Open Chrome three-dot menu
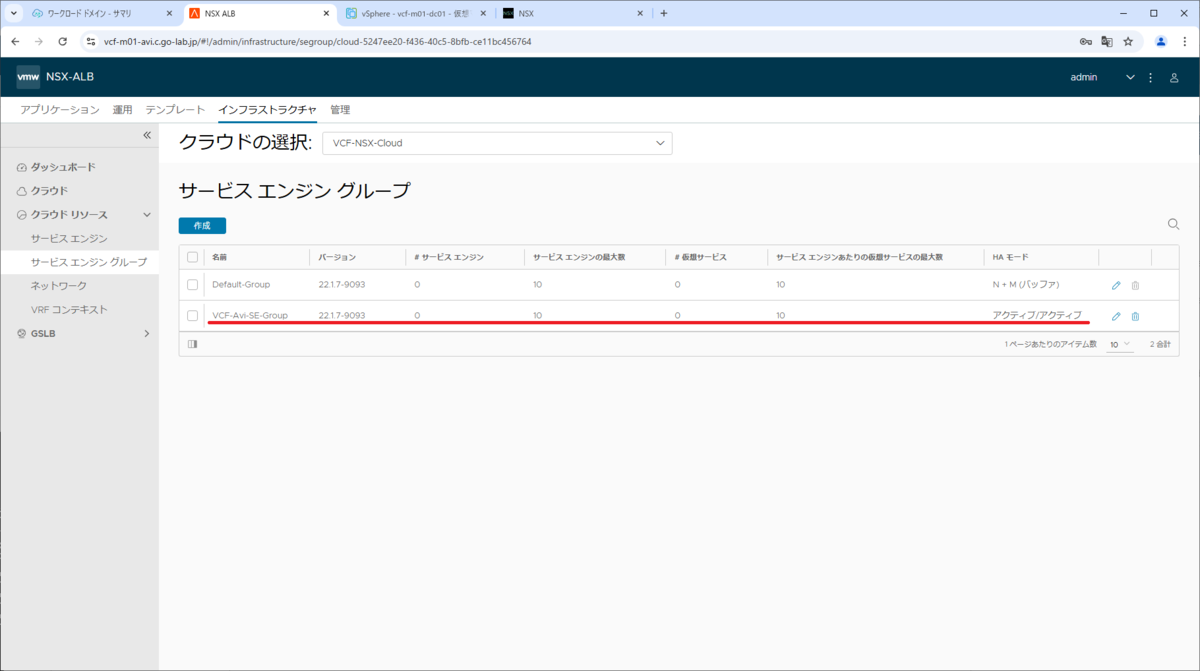1200x671 pixels. click(x=1184, y=42)
